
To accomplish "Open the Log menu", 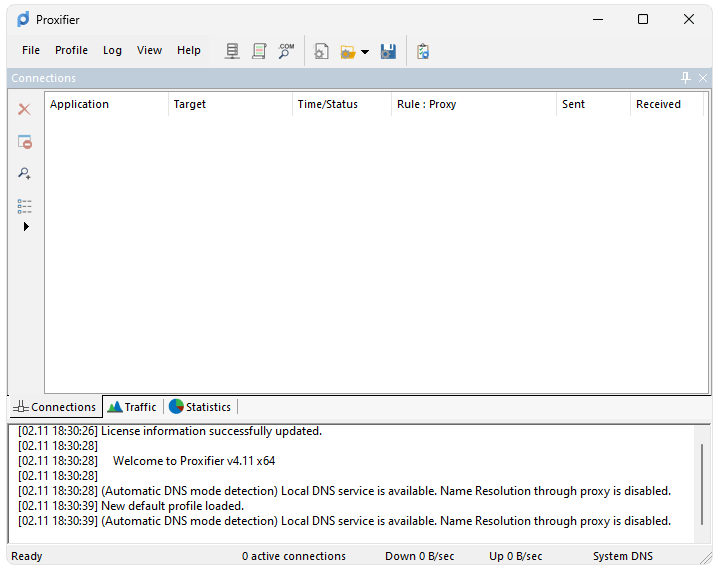I will point(112,50).
